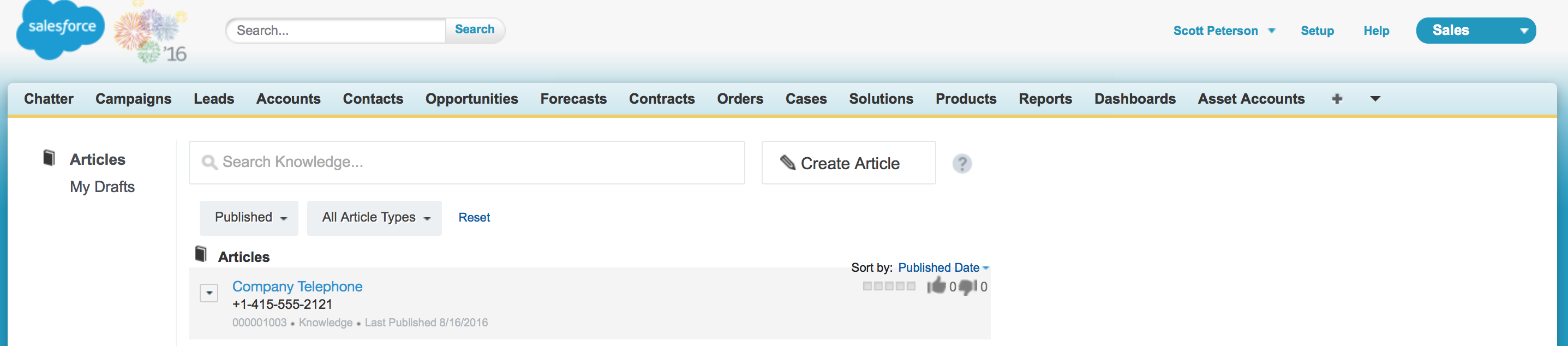
Task: Click the question mark help icon
Action: tap(962, 163)
